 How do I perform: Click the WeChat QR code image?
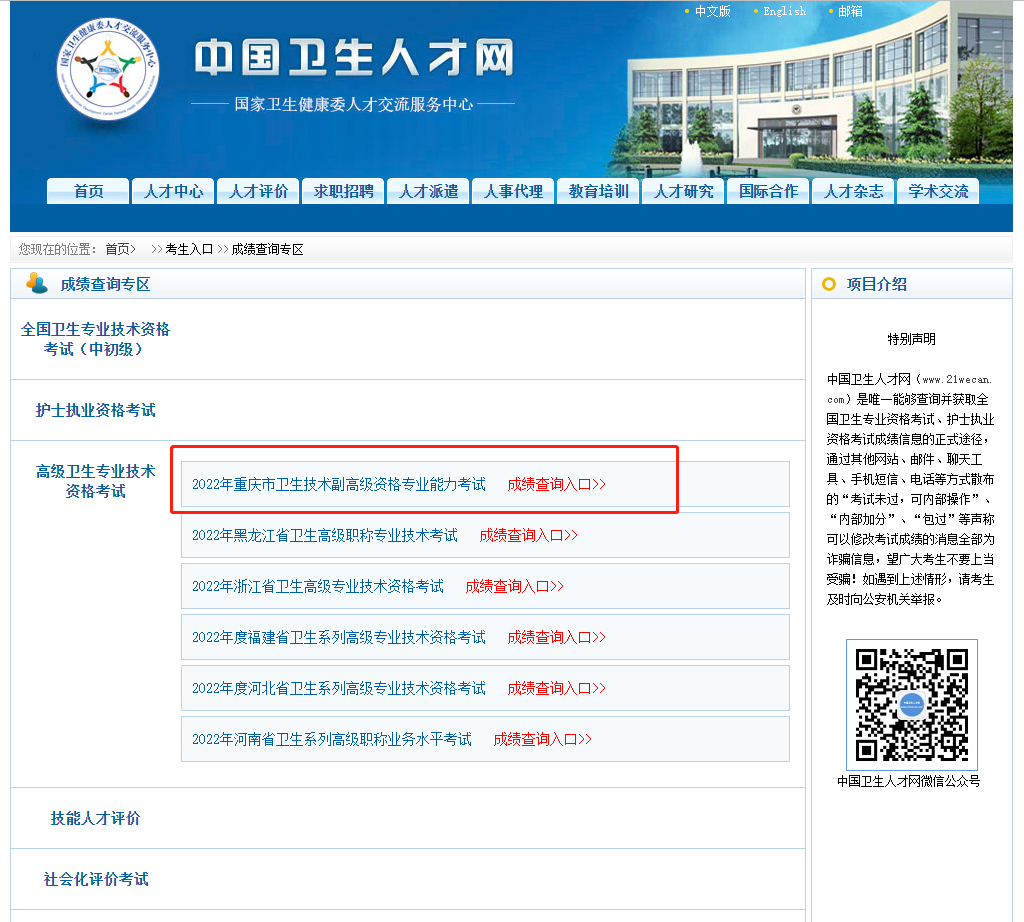click(912, 705)
